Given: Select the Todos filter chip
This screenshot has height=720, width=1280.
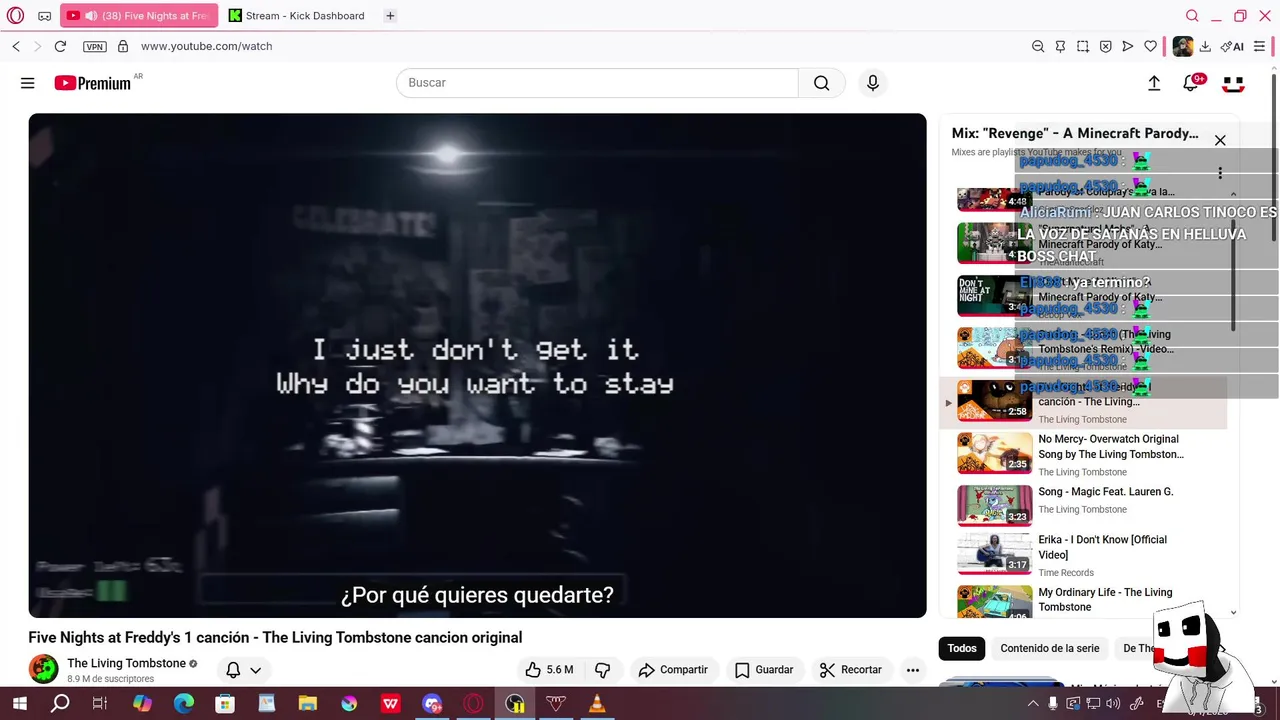Looking at the screenshot, I should point(962,648).
